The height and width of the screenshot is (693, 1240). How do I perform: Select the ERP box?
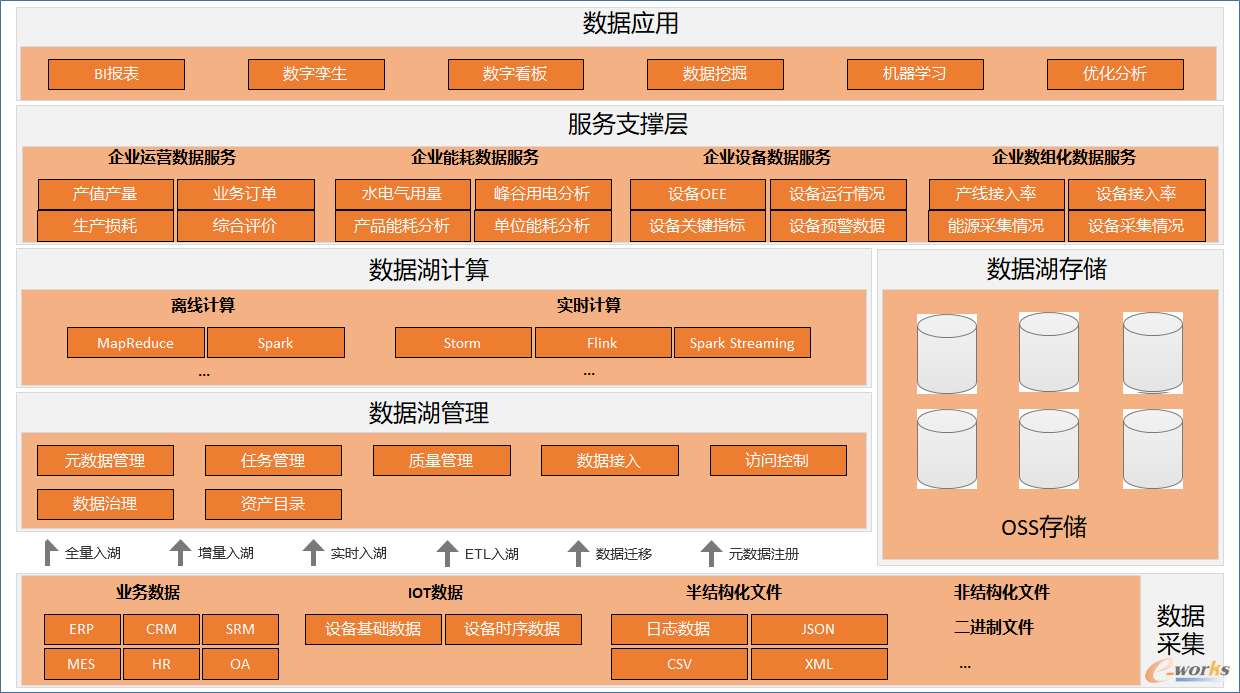click(x=82, y=629)
